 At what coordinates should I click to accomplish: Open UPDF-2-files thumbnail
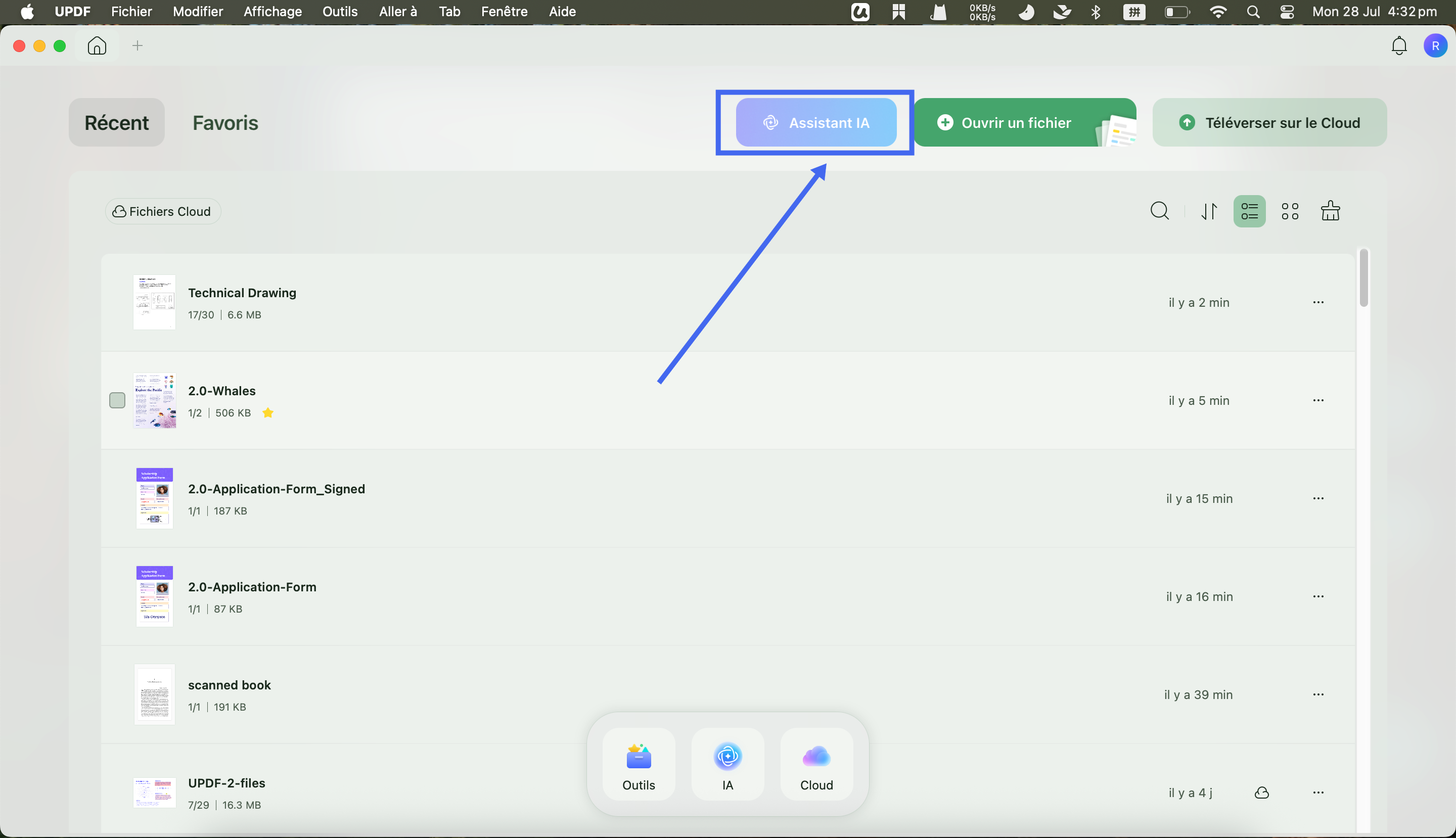tap(154, 793)
